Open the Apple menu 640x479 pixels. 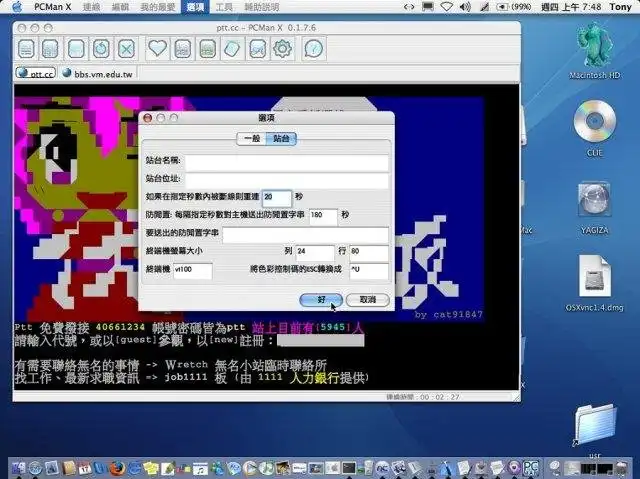pyautogui.click(x=17, y=7)
